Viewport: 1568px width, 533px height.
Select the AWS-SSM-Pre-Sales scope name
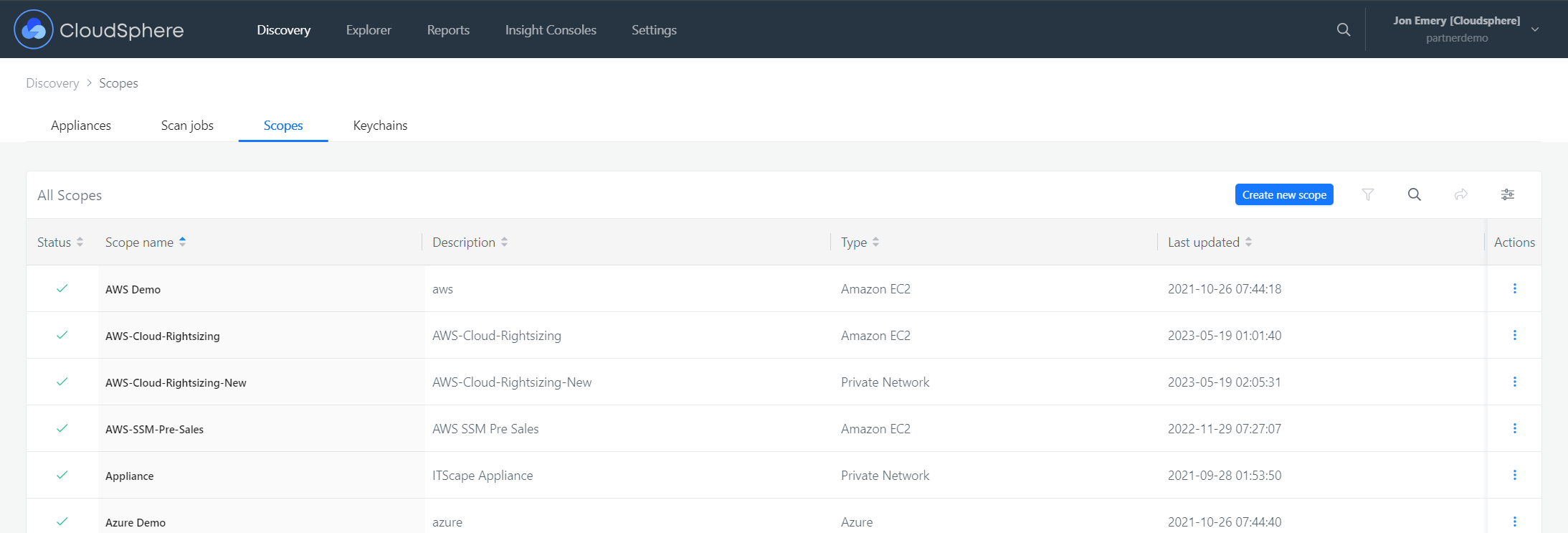point(154,429)
